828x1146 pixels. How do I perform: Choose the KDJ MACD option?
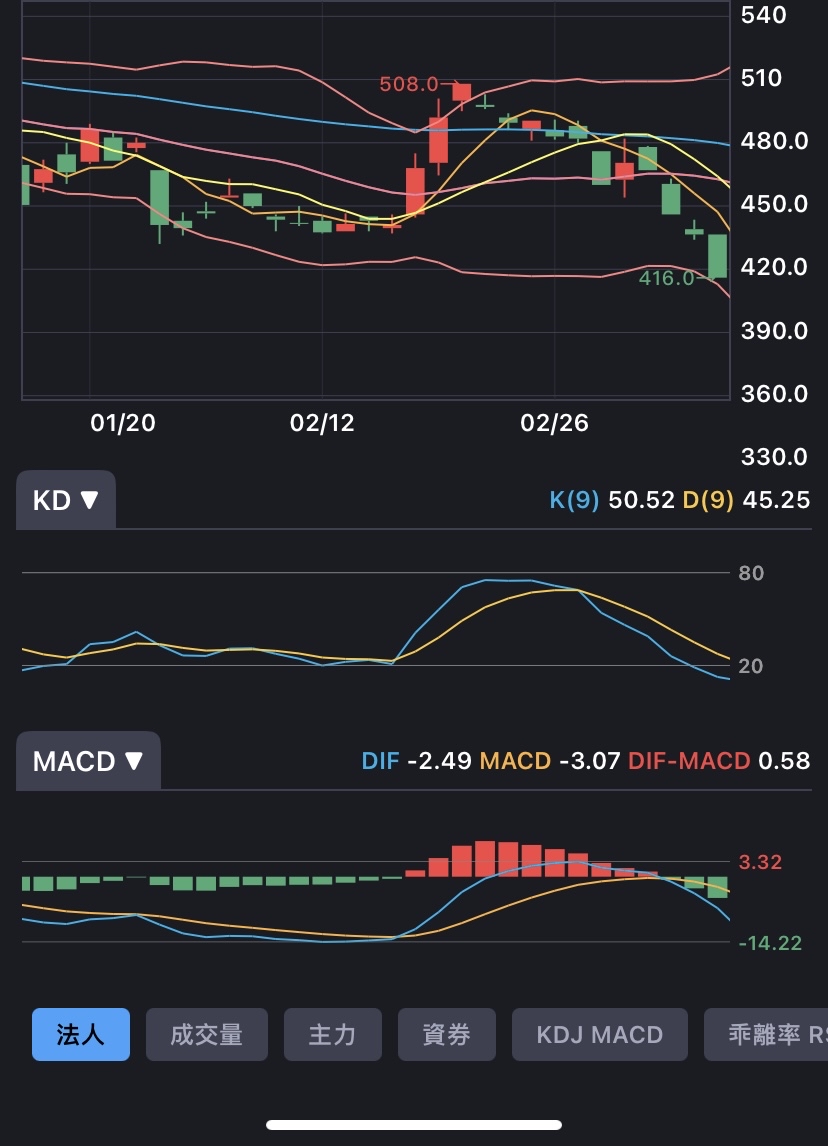coord(600,1034)
